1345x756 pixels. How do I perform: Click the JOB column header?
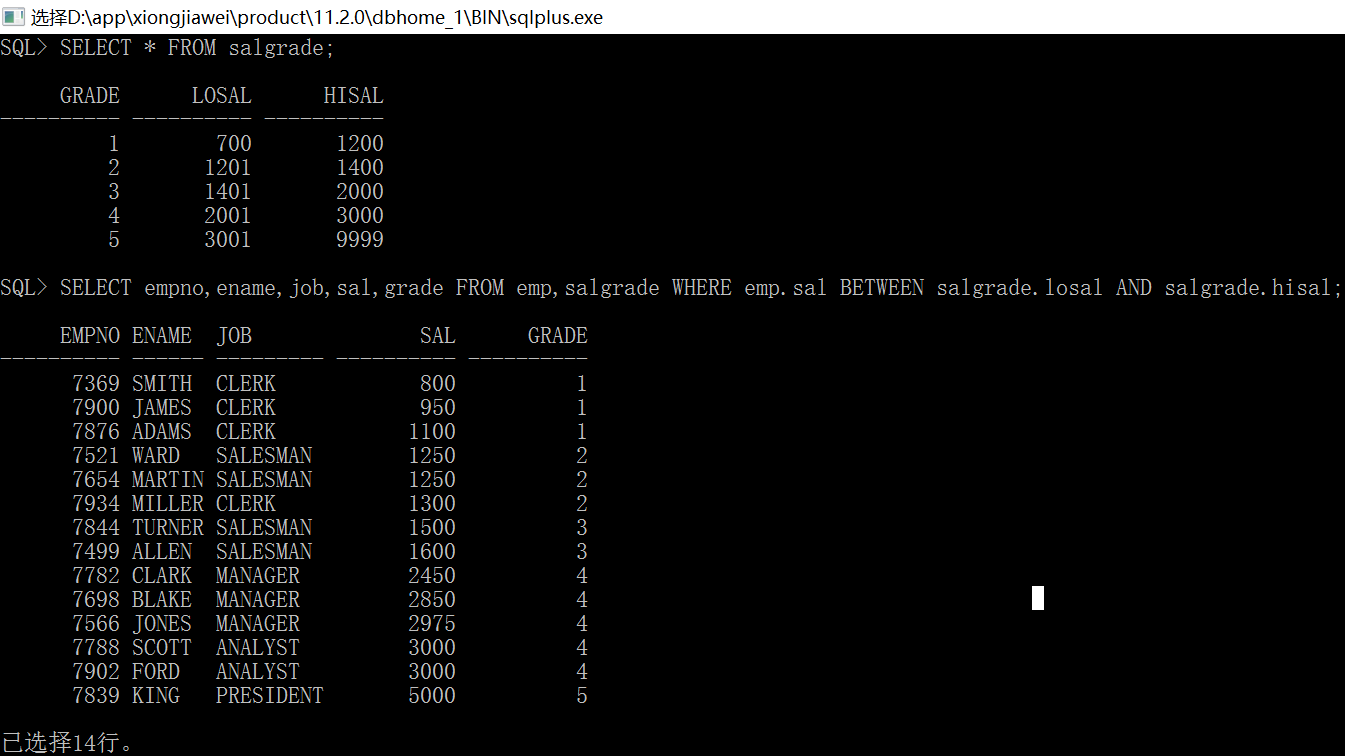233,336
